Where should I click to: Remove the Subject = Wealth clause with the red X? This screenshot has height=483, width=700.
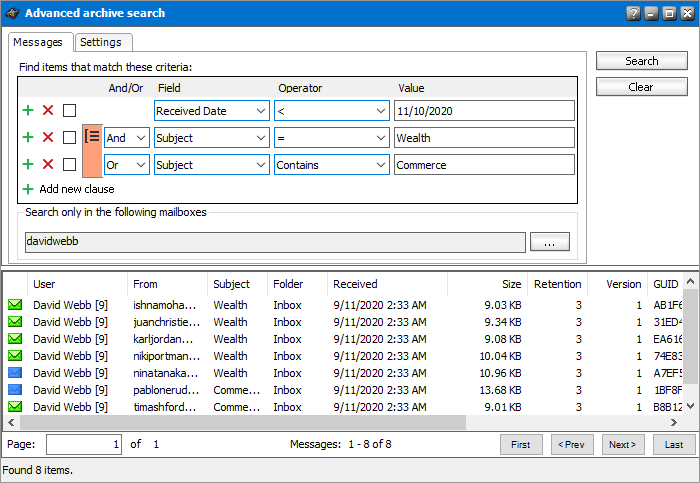(48, 138)
